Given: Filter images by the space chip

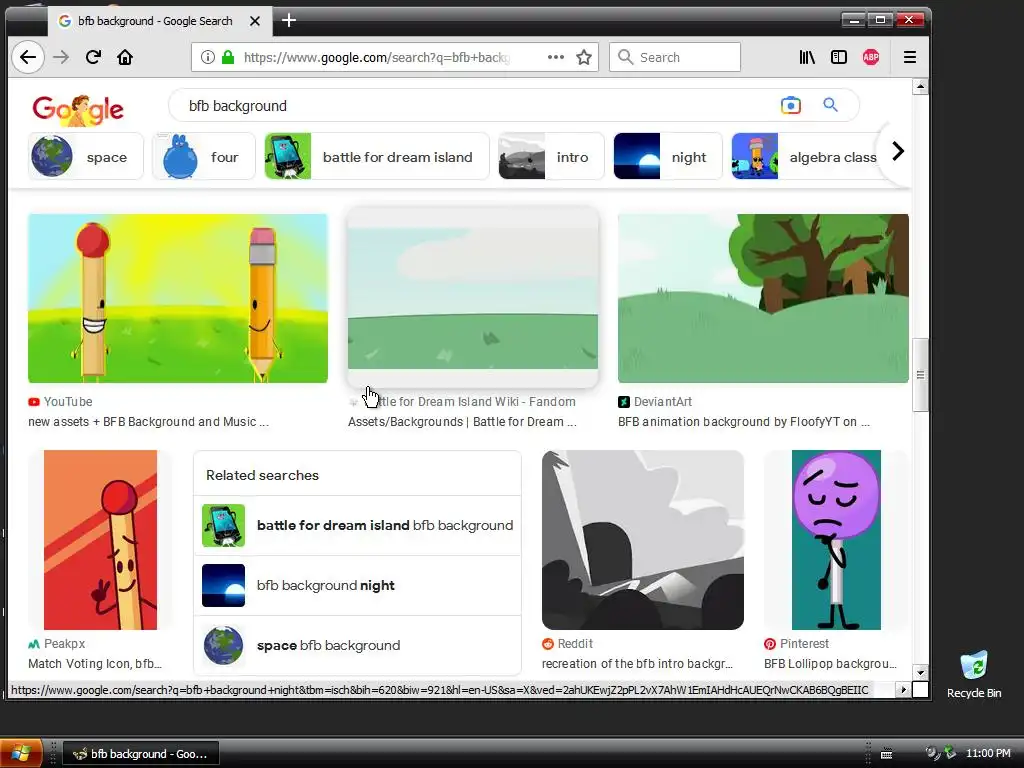Looking at the screenshot, I should (86, 157).
